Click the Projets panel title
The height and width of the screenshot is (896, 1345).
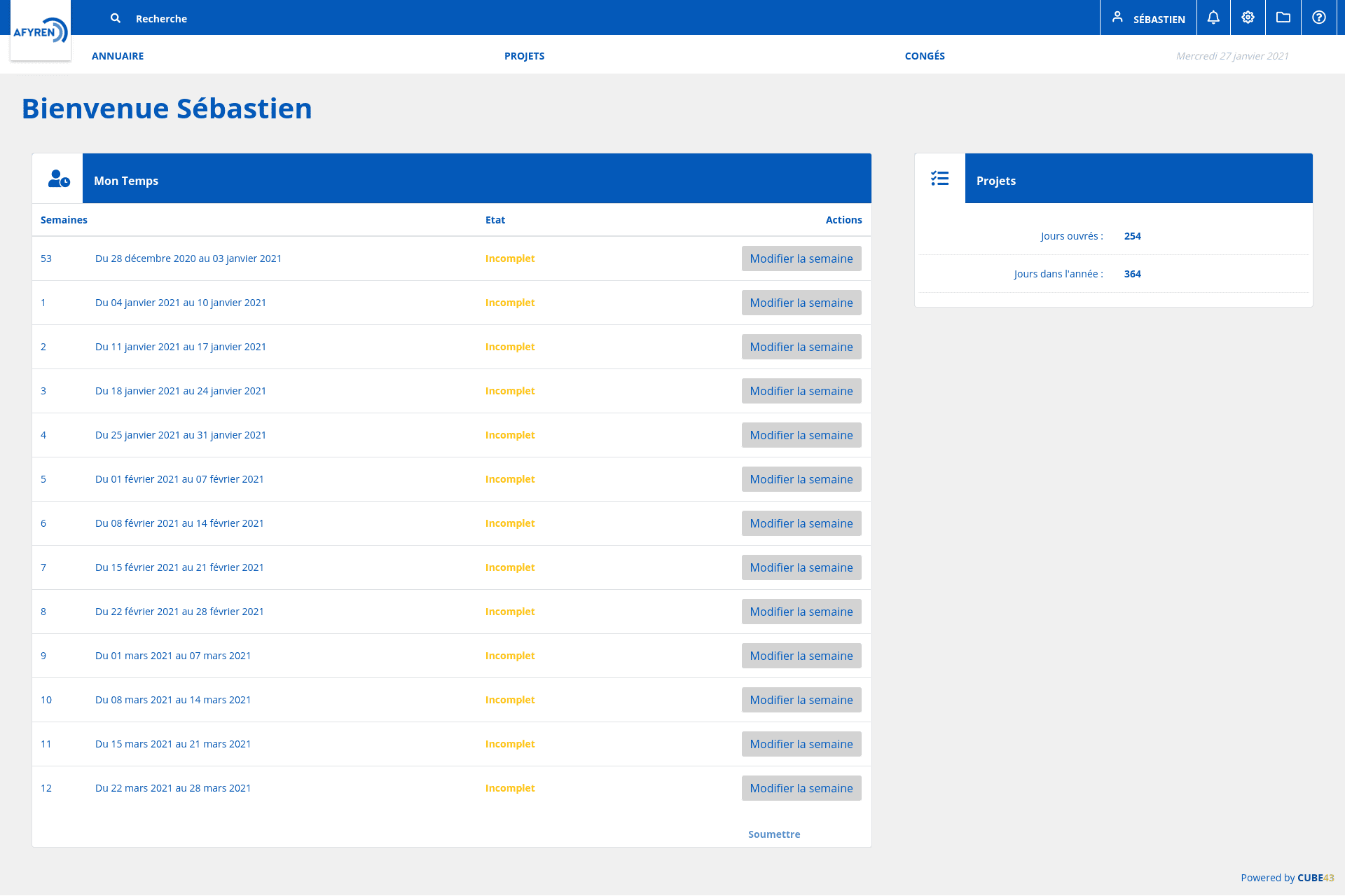tap(996, 181)
